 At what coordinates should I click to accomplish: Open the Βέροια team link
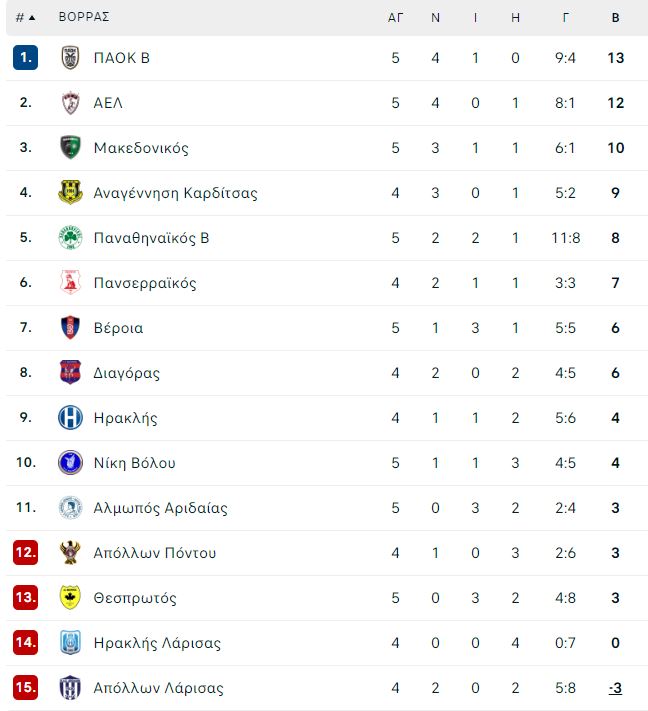(x=118, y=328)
